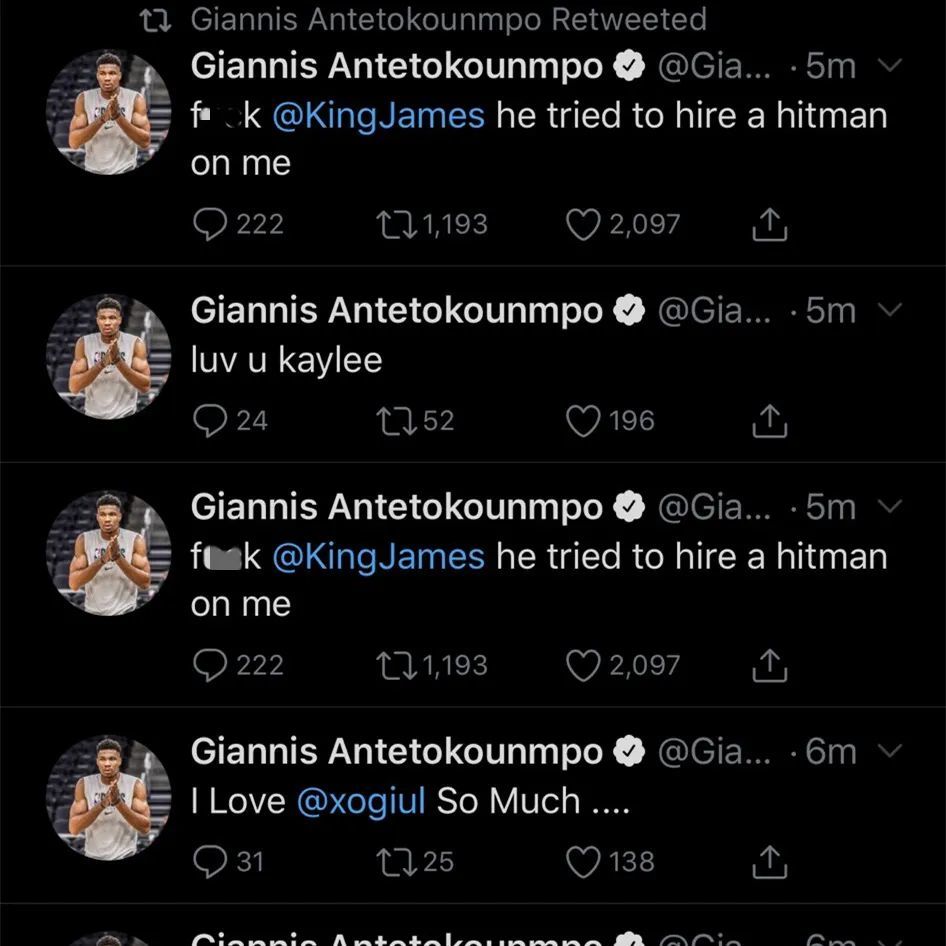Screen dimensions: 946x946
Task: Like the second hitman tweet
Action: point(583,666)
